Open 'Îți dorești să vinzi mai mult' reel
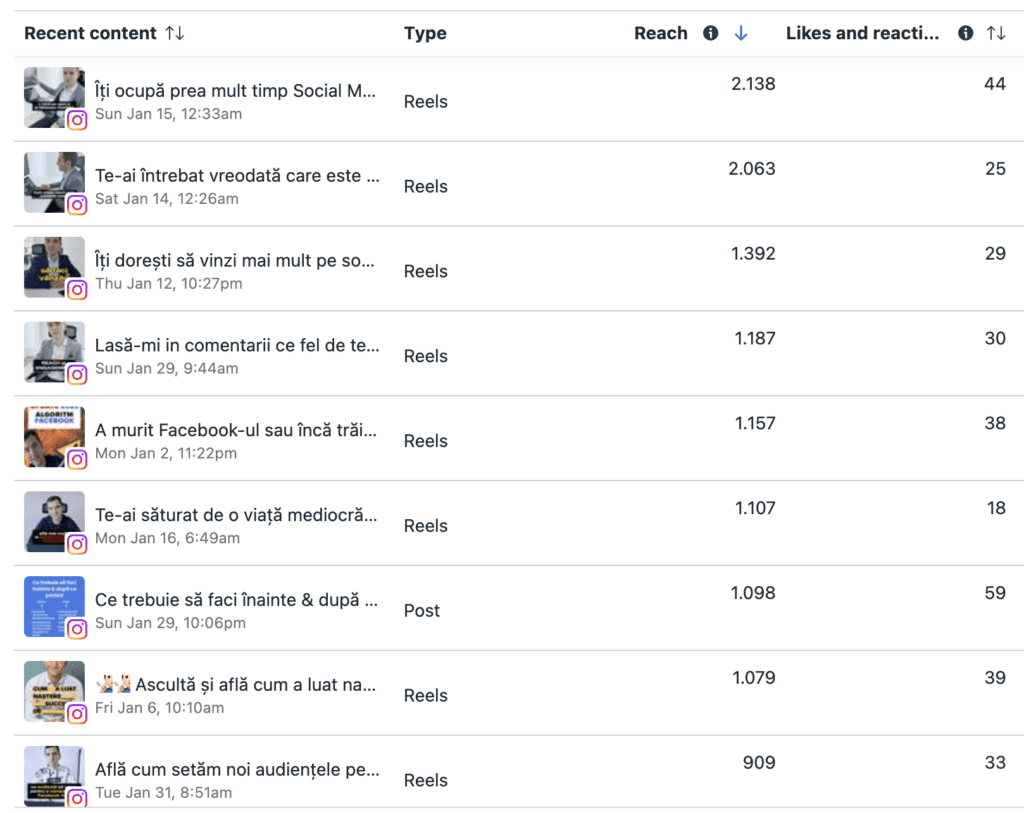This screenshot has height=813, width=1024. click(235, 261)
